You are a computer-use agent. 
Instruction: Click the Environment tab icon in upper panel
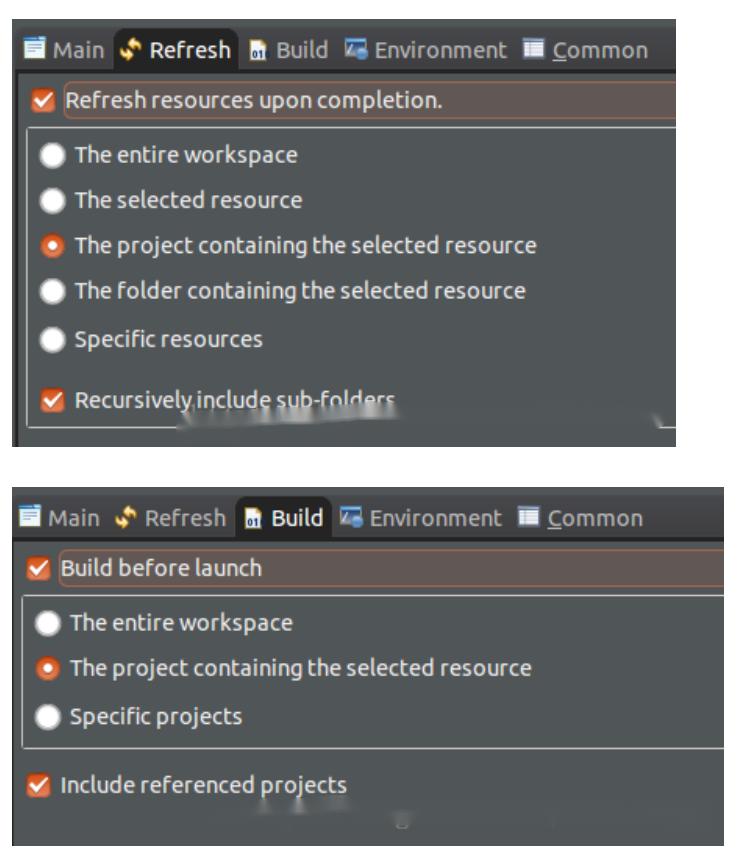click(x=357, y=49)
